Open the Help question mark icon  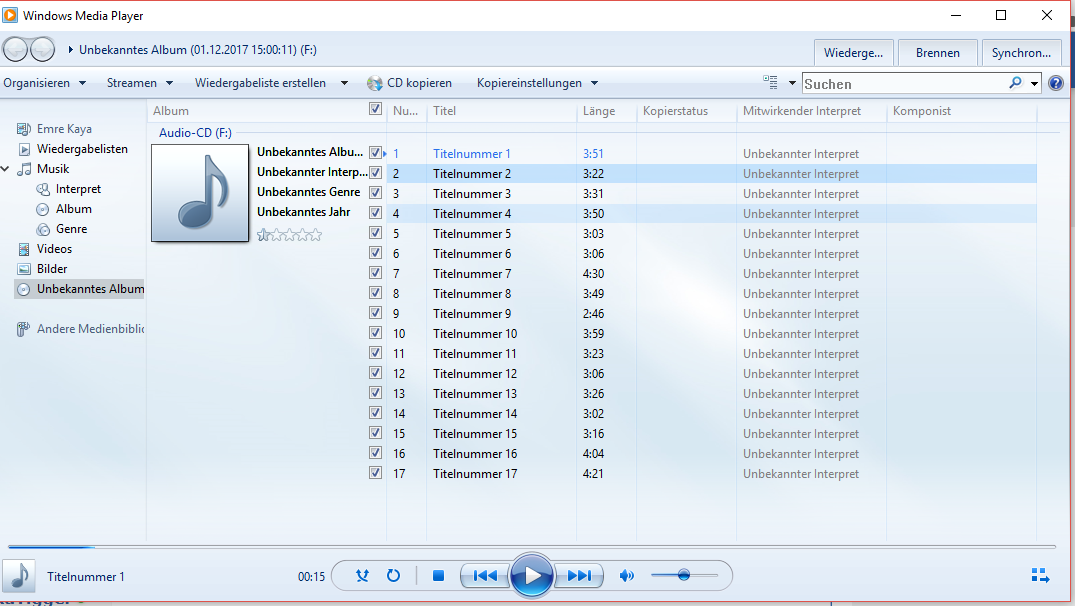click(1056, 83)
